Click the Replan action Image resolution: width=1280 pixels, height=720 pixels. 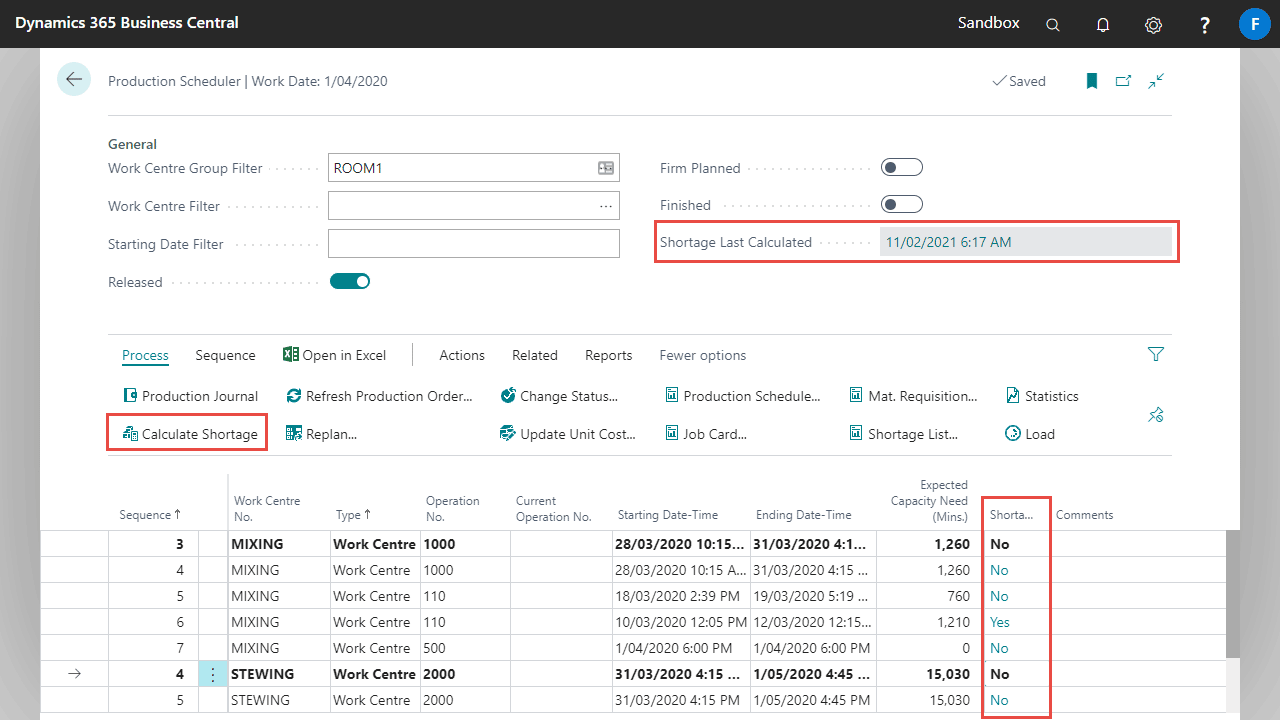click(x=321, y=434)
